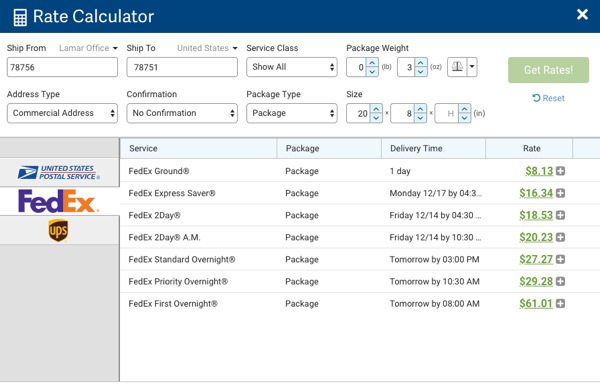
Task: Open the Lamar Office ship-from dropdown
Action: (x=88, y=48)
